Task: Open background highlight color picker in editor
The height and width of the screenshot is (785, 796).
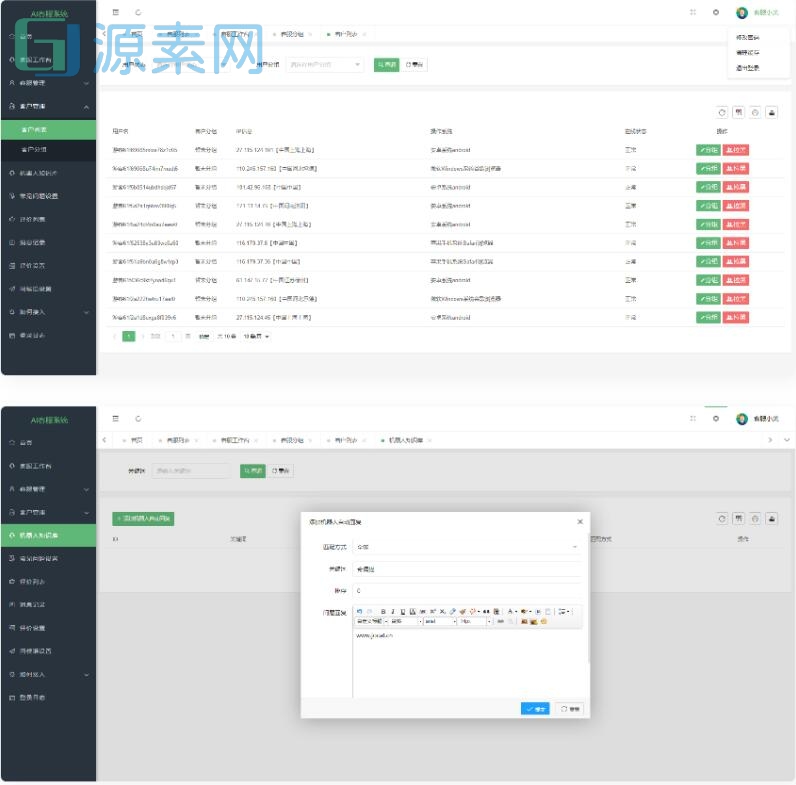Action: 525,611
